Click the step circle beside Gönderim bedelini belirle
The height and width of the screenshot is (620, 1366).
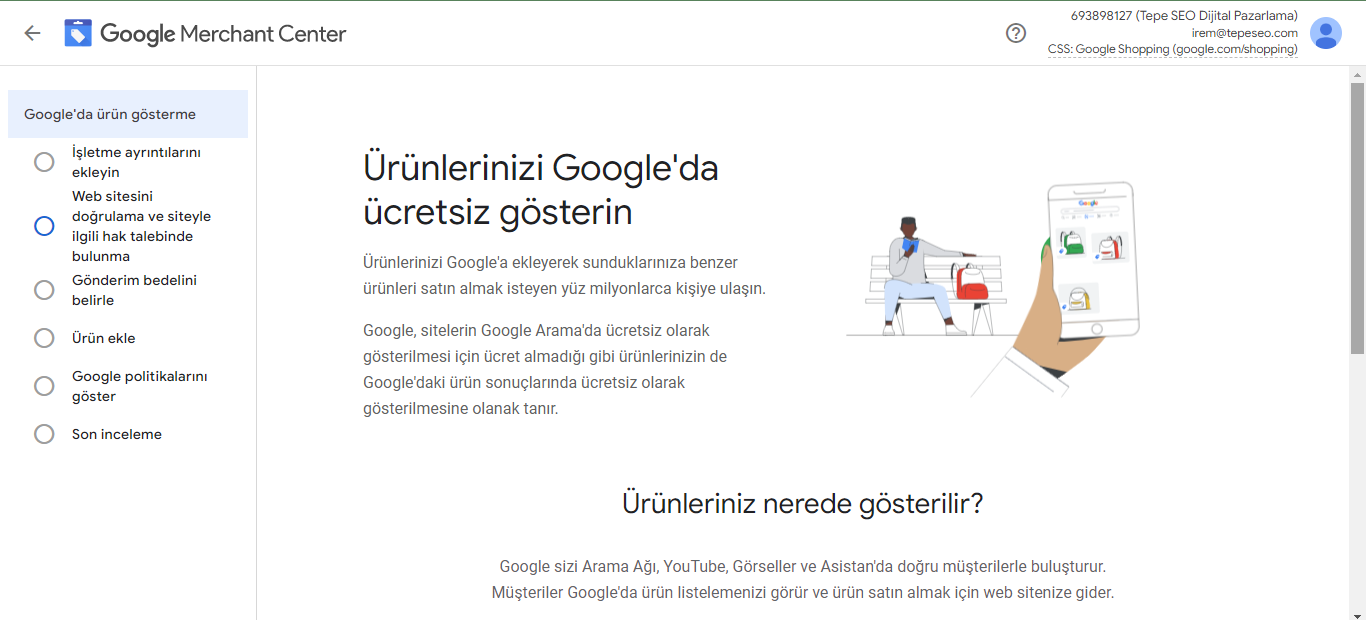(44, 290)
